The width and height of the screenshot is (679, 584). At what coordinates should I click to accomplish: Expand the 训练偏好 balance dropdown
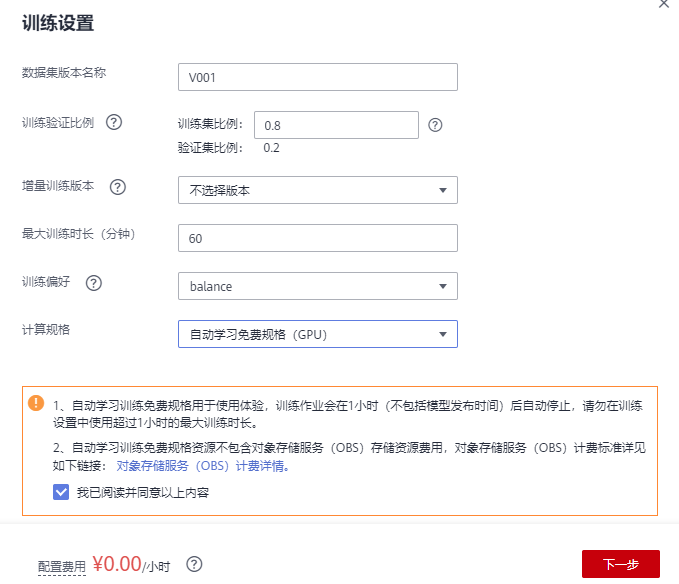(x=317, y=286)
